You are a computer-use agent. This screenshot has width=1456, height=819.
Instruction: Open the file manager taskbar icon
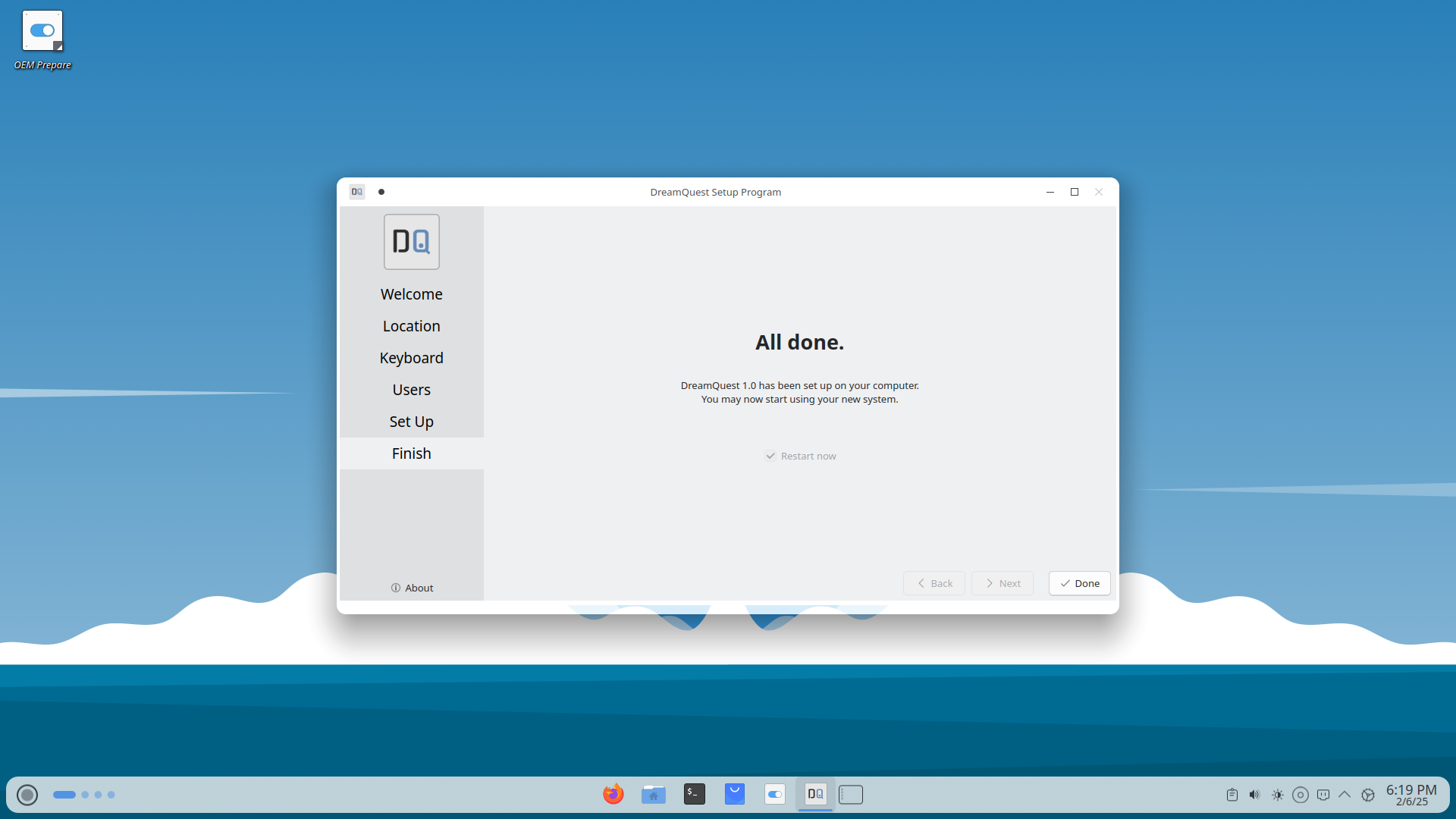(653, 794)
